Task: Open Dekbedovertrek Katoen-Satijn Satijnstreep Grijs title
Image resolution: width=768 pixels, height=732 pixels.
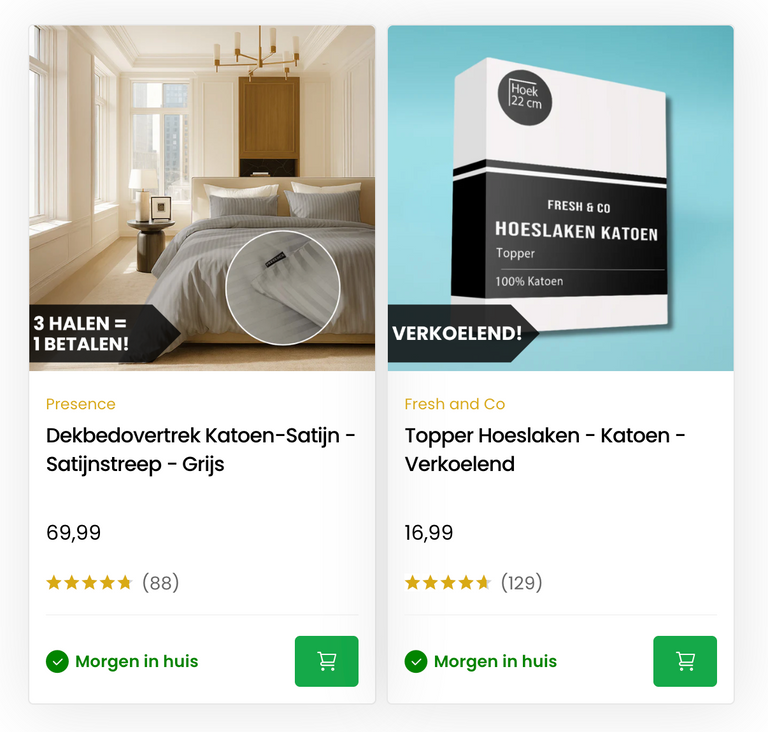Action: click(x=201, y=449)
